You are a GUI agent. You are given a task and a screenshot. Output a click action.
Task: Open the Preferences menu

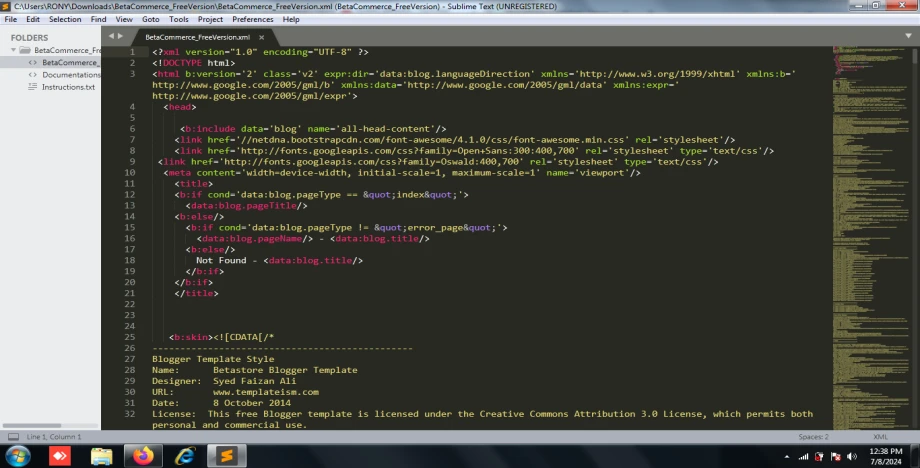(x=252, y=19)
